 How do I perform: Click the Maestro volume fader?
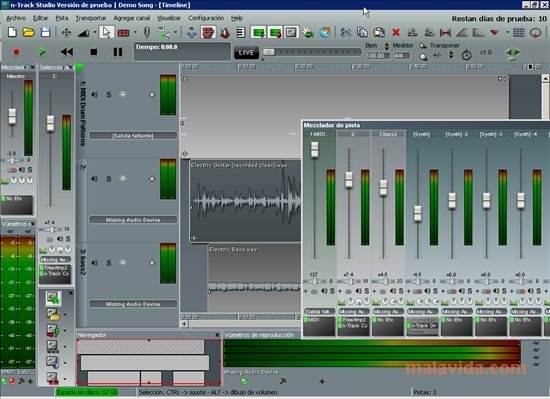12,117
